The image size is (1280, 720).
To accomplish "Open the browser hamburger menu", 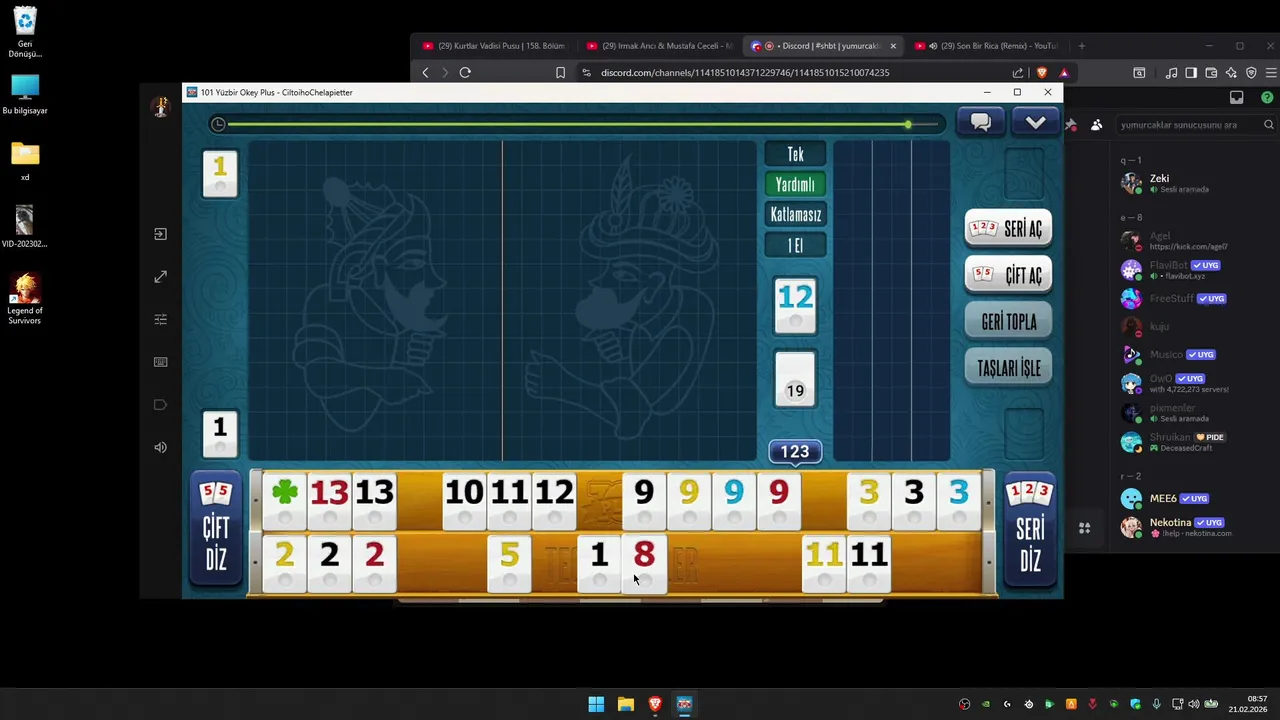I will [1271, 72].
